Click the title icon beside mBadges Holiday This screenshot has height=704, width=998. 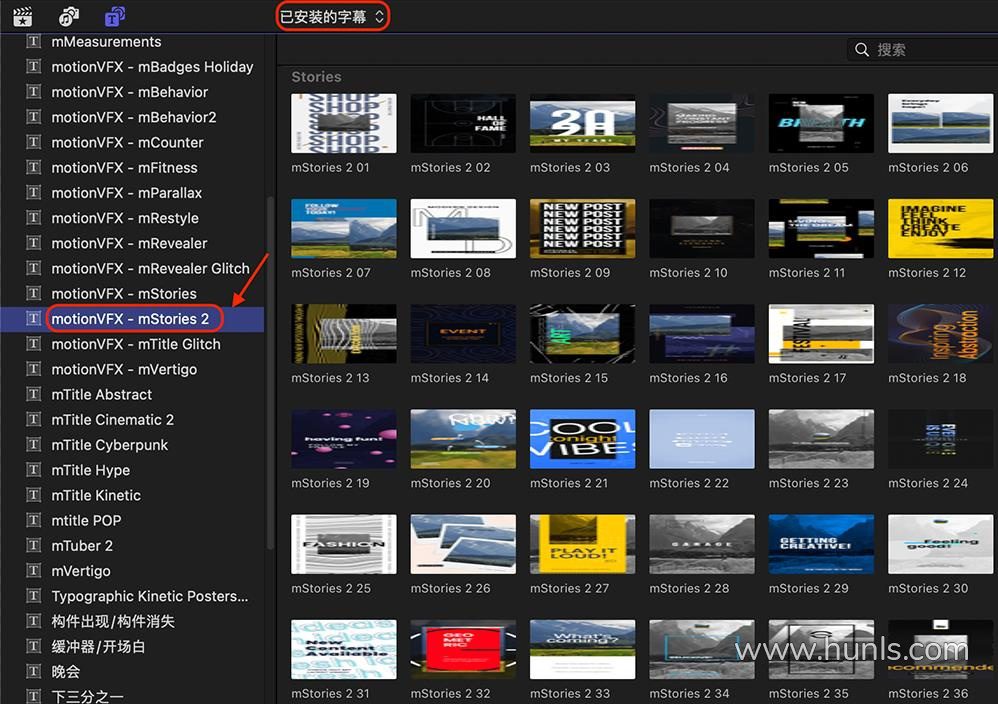tap(34, 67)
